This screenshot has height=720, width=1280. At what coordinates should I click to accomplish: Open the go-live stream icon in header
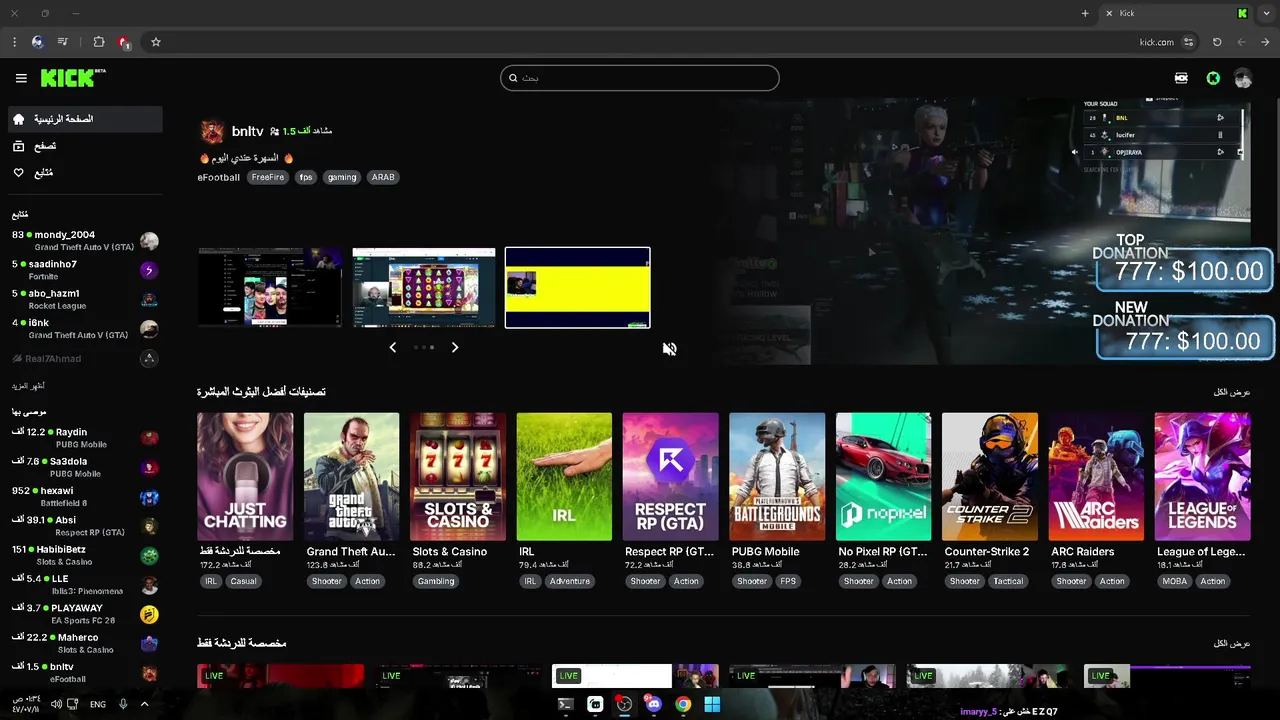(x=1181, y=78)
